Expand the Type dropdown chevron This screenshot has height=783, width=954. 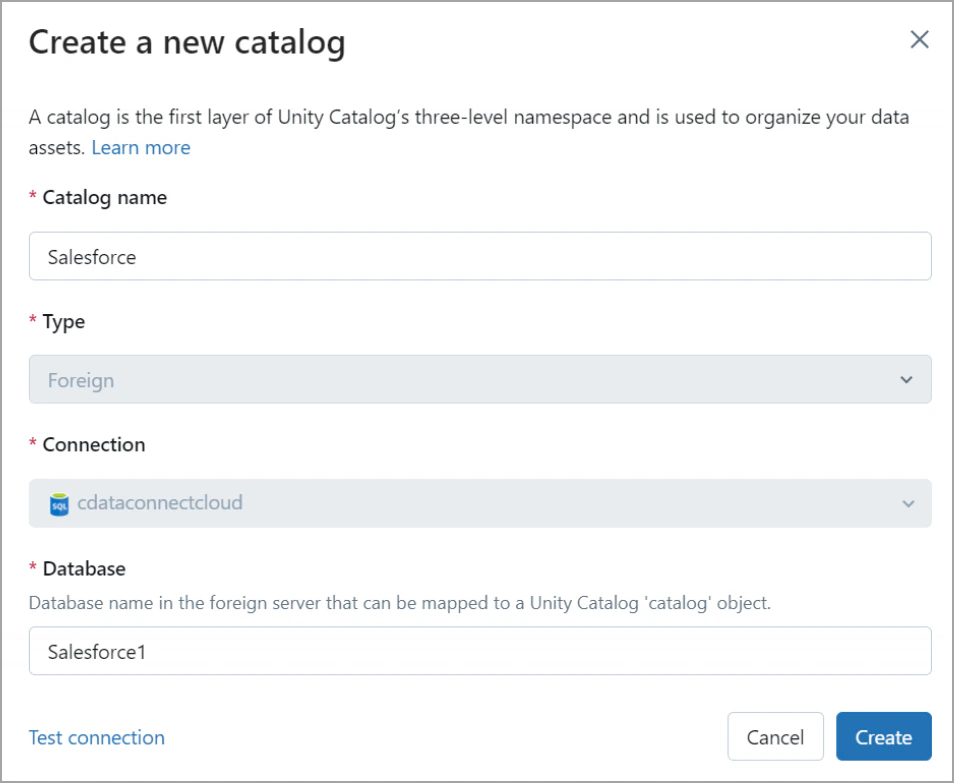[x=906, y=380]
